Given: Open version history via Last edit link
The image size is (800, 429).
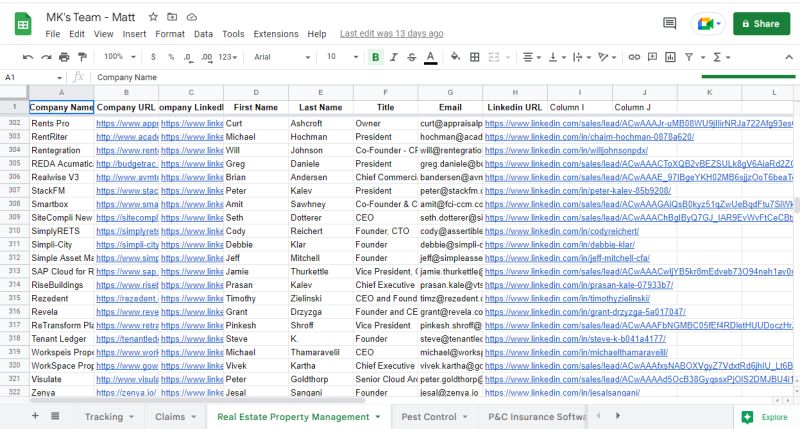Looking at the screenshot, I should point(392,34).
